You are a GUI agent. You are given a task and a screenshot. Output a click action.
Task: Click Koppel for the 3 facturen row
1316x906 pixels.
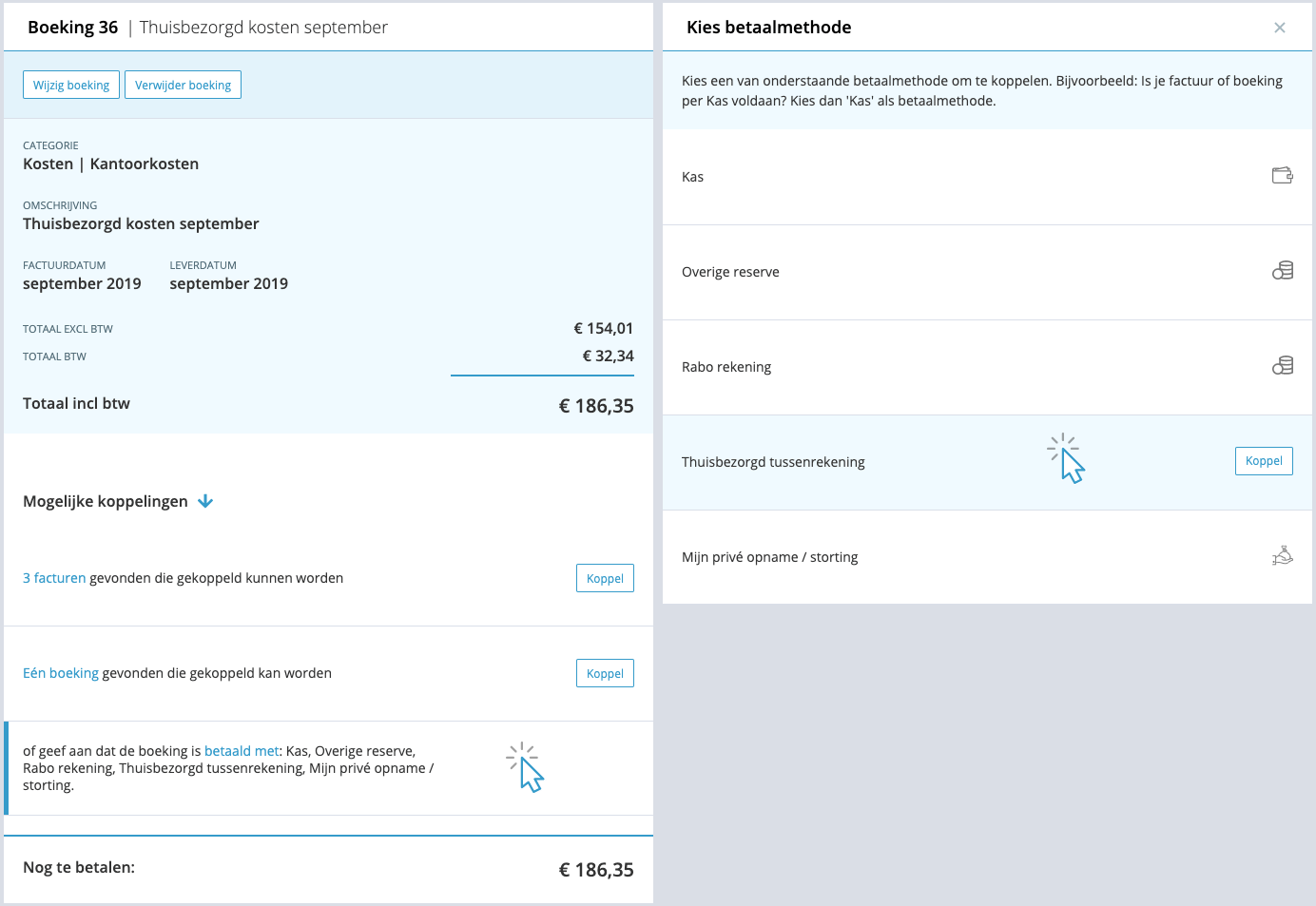pos(605,578)
